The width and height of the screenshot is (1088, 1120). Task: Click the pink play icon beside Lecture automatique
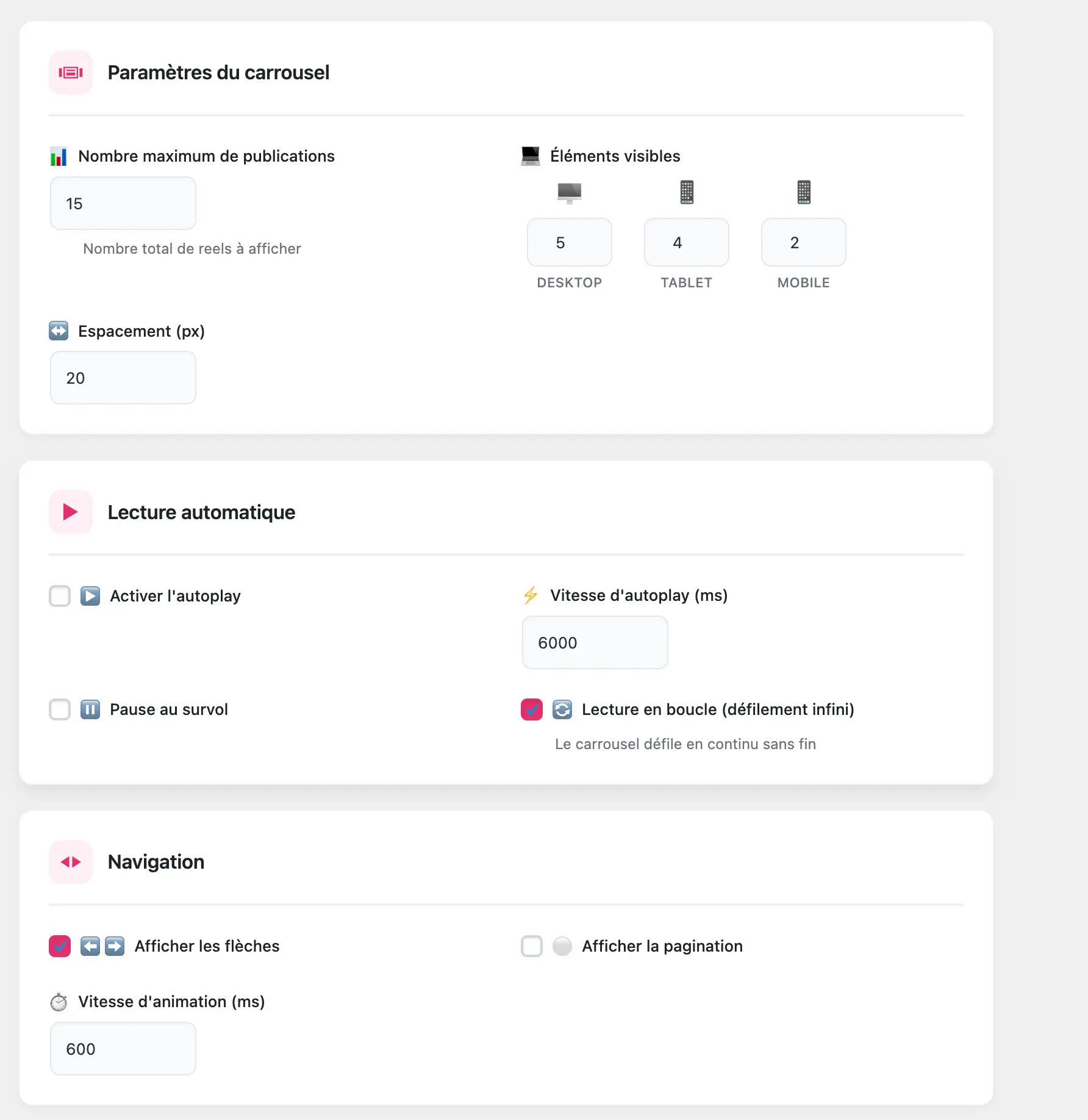tap(71, 512)
